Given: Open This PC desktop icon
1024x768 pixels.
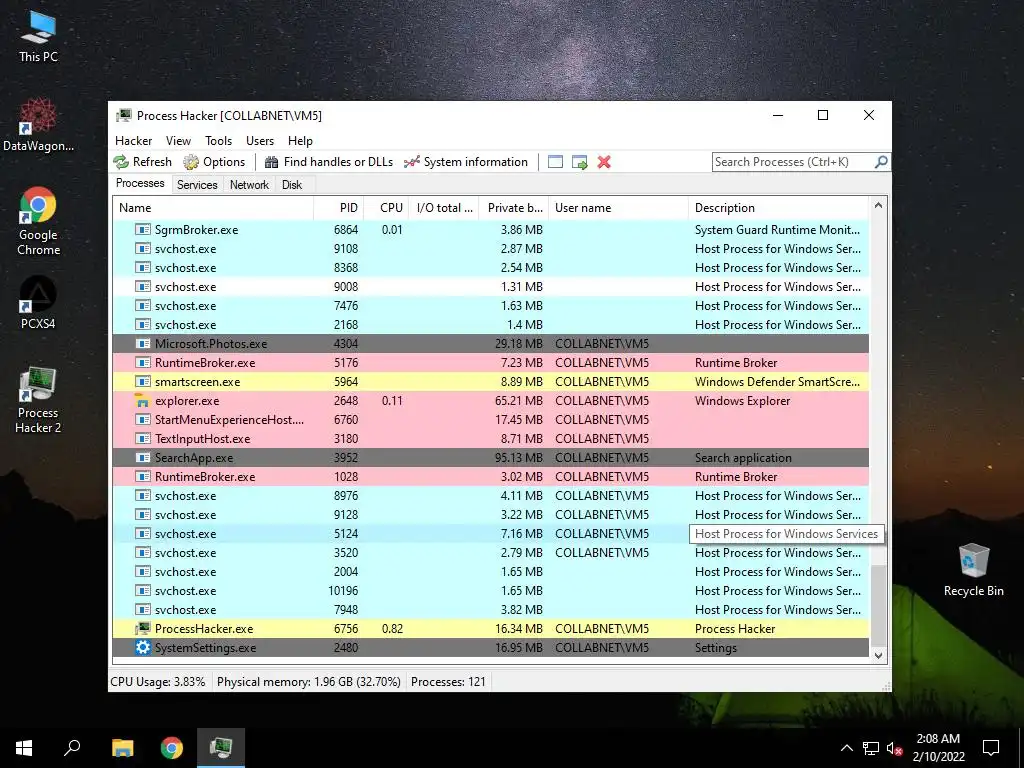Looking at the screenshot, I should point(38,37).
